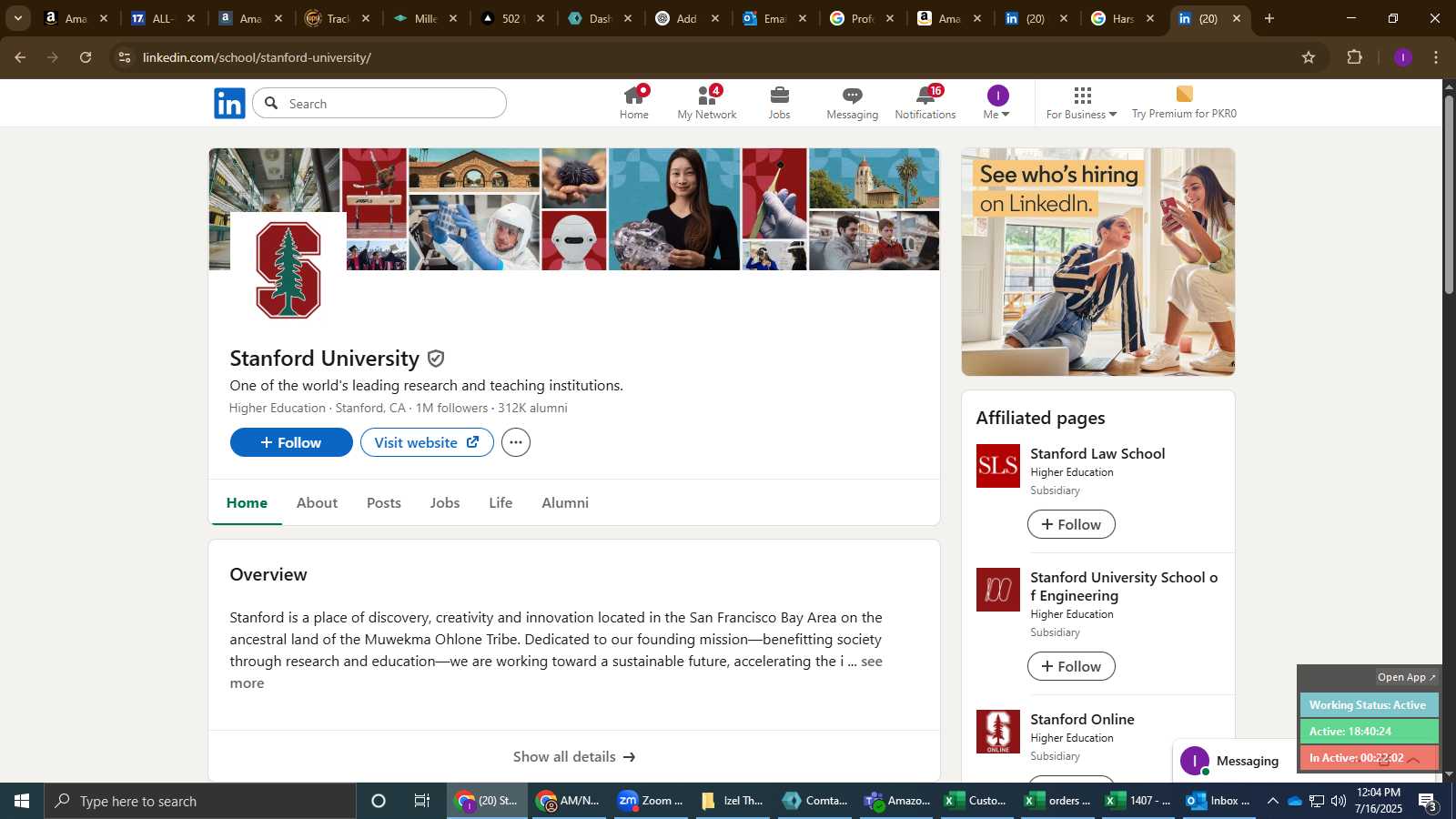
Task: Open Stanford Law School affiliated page
Action: pyautogui.click(x=1097, y=453)
